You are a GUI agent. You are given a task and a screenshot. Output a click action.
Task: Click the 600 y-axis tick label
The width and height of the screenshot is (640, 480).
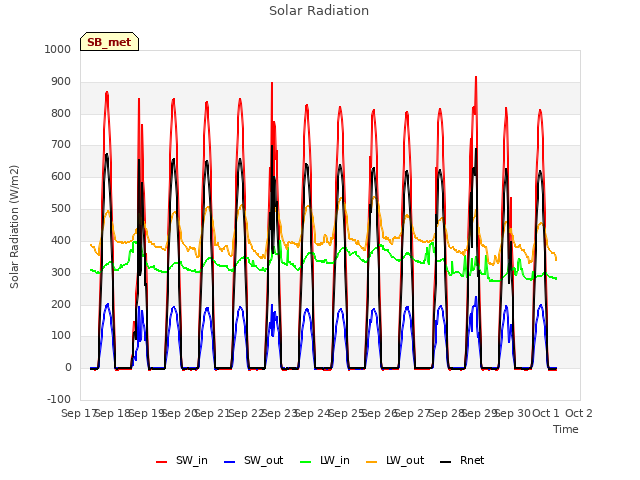(x=61, y=177)
